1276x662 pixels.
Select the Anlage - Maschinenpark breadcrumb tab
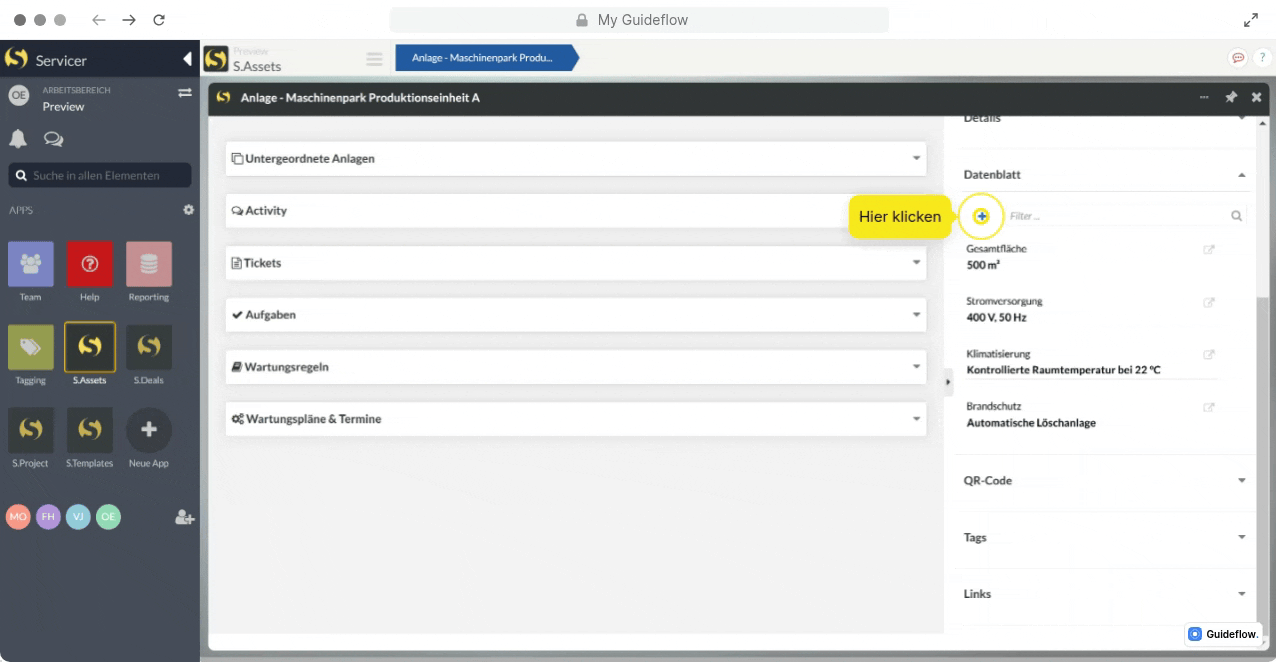click(x=484, y=58)
